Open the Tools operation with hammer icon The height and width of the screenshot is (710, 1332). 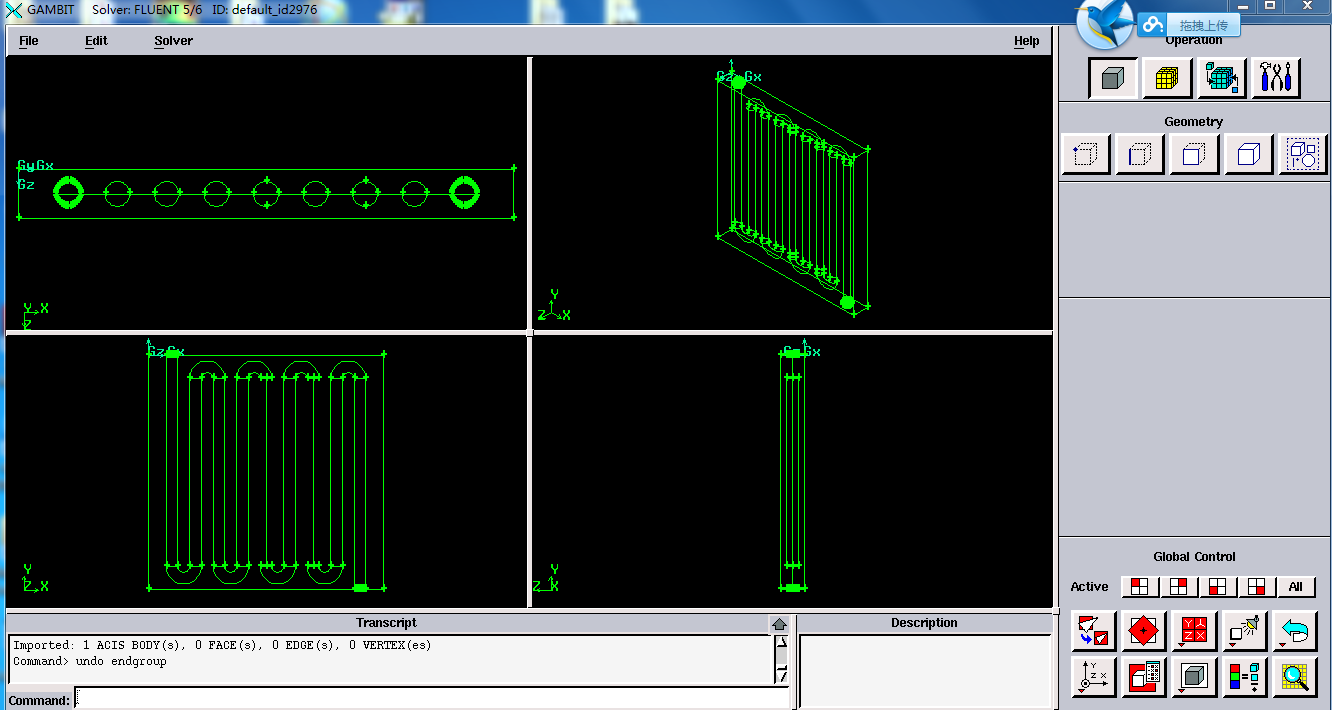[x=1276, y=78]
